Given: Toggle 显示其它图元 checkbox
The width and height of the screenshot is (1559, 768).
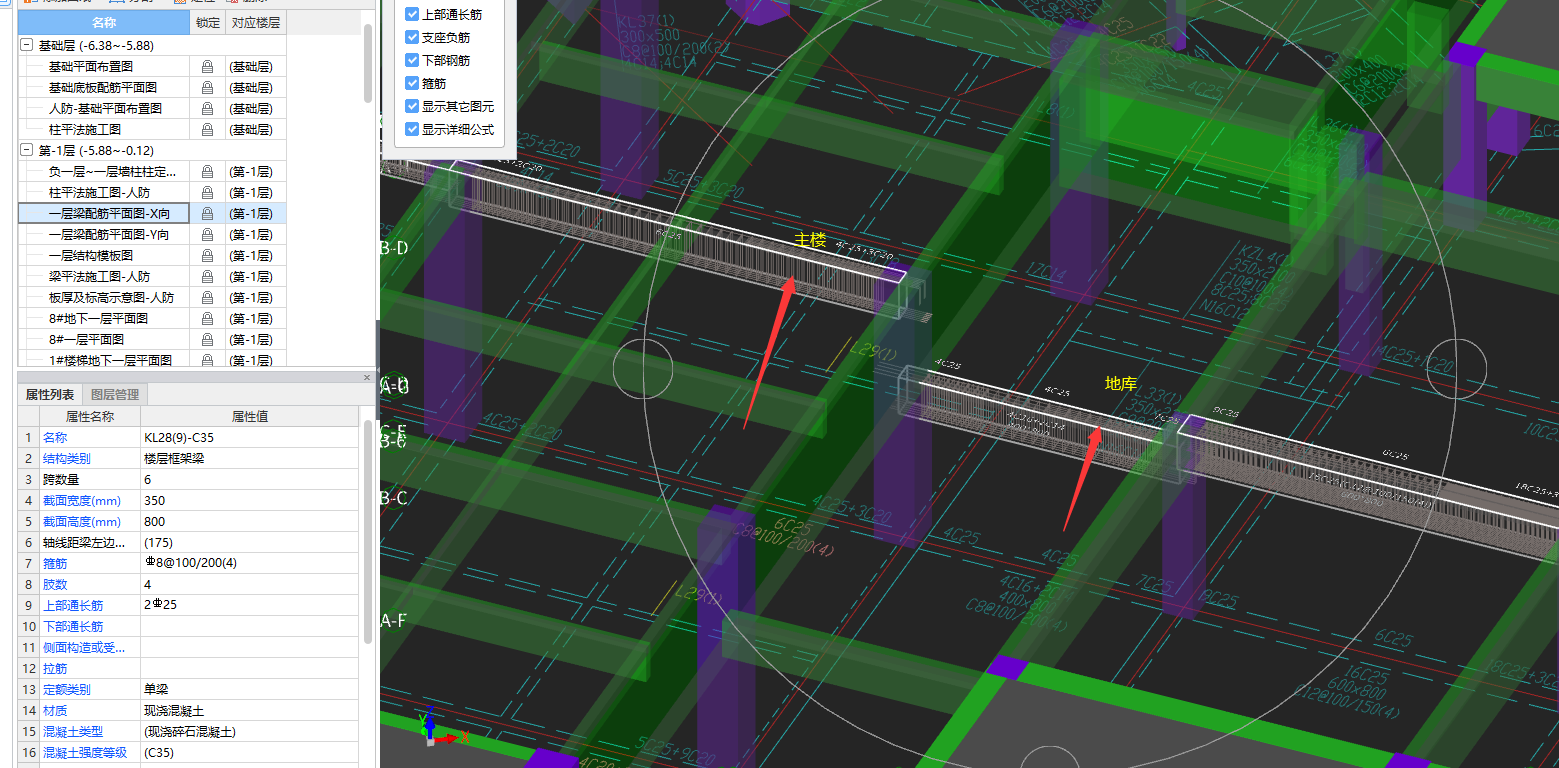Looking at the screenshot, I should pos(412,106).
